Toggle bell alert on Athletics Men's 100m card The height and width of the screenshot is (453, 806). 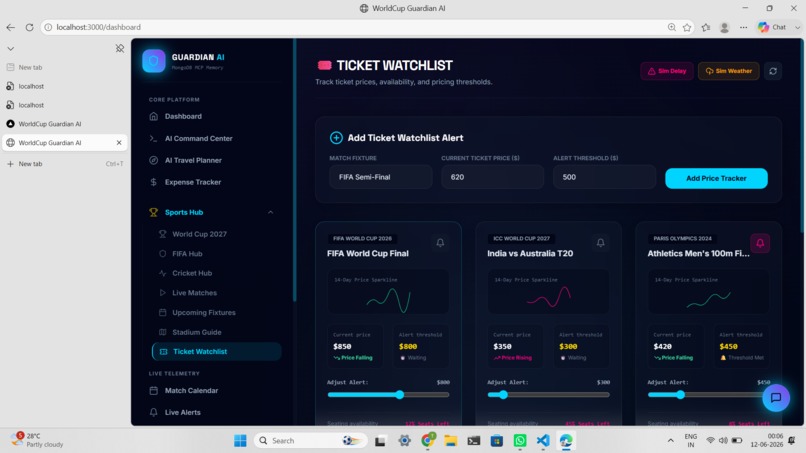(760, 243)
